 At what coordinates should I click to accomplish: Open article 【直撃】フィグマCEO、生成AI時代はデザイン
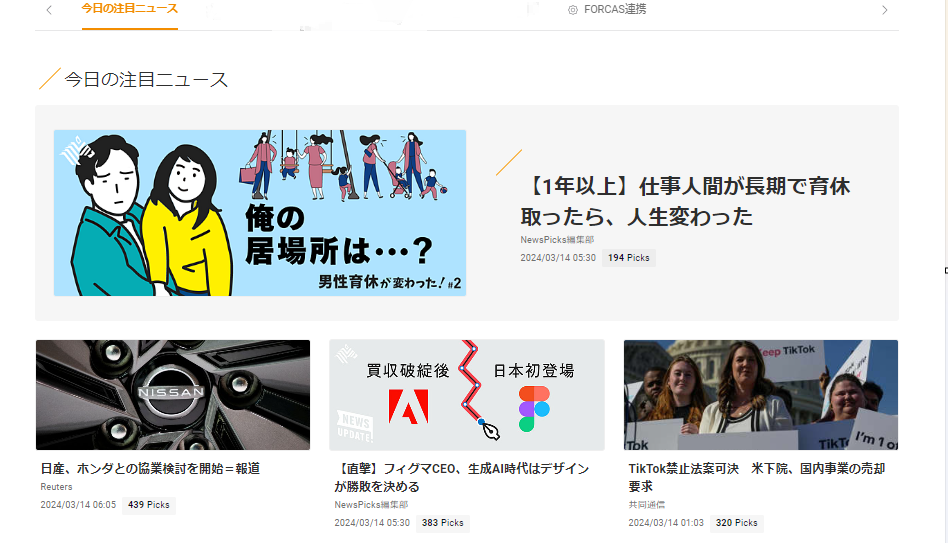pyautogui.click(x=461, y=478)
